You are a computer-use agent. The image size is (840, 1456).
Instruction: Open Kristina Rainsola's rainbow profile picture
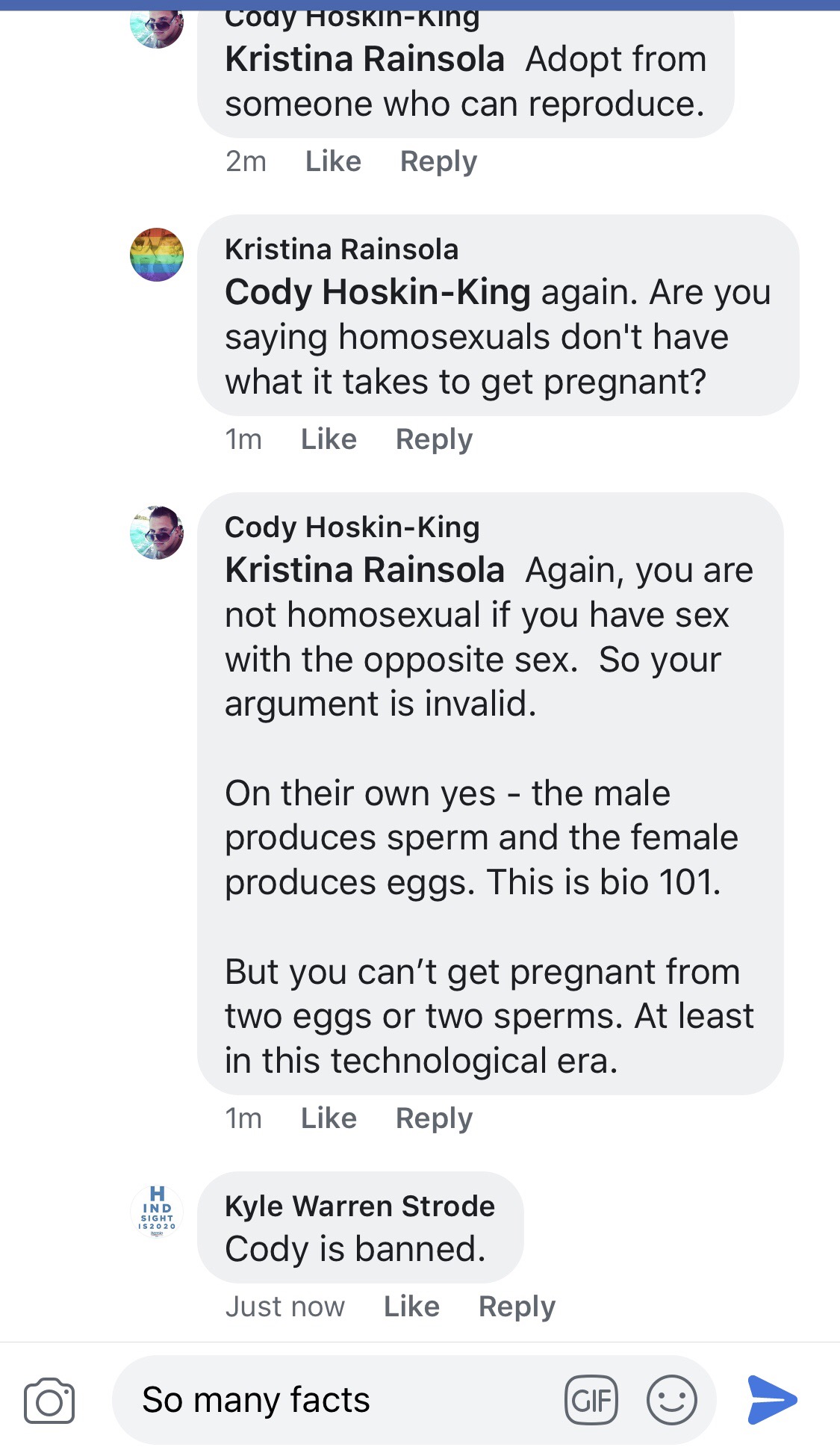157,255
